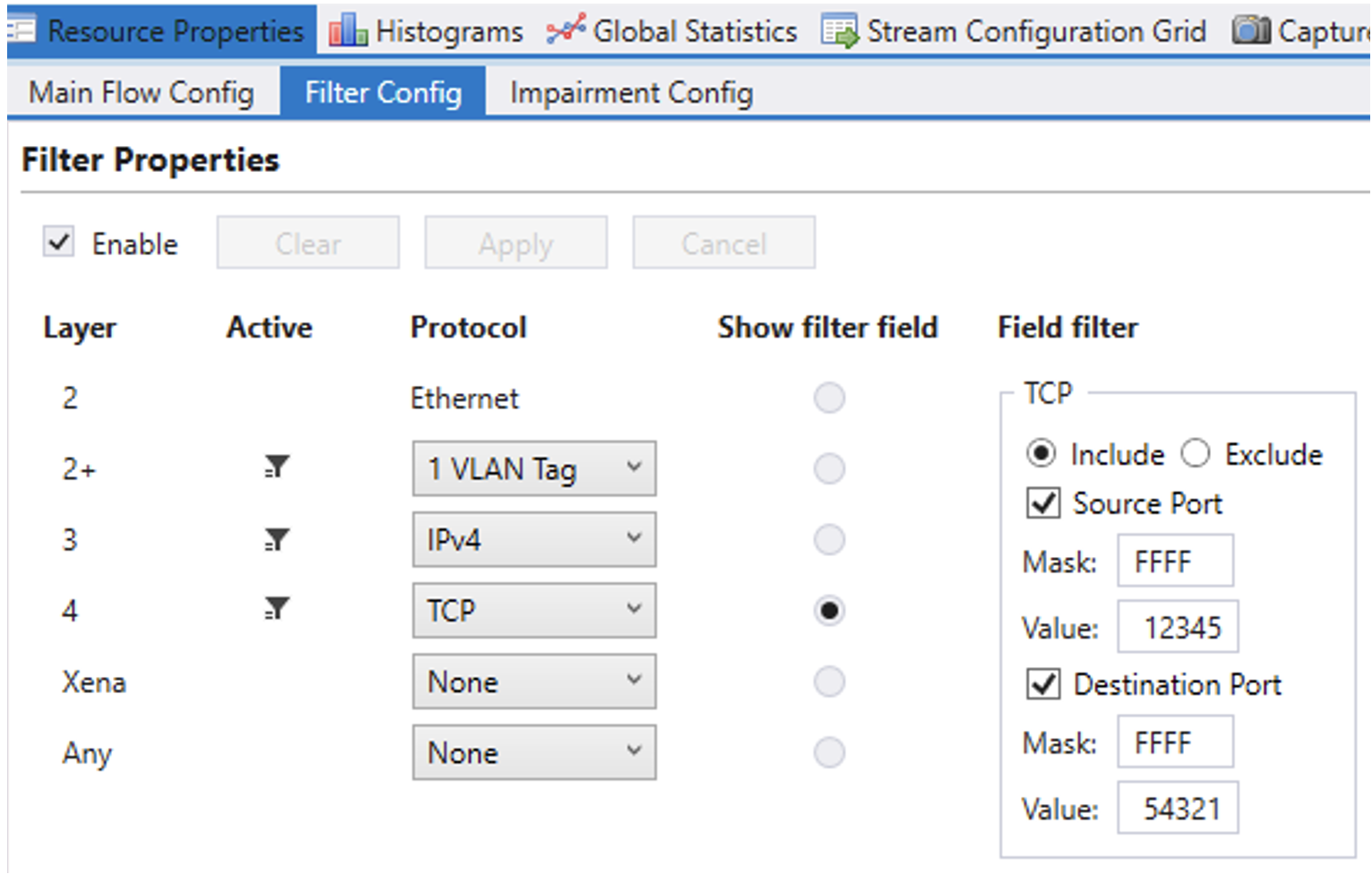The height and width of the screenshot is (874, 1372).
Task: Click the Xena layer label
Action: pos(93,682)
